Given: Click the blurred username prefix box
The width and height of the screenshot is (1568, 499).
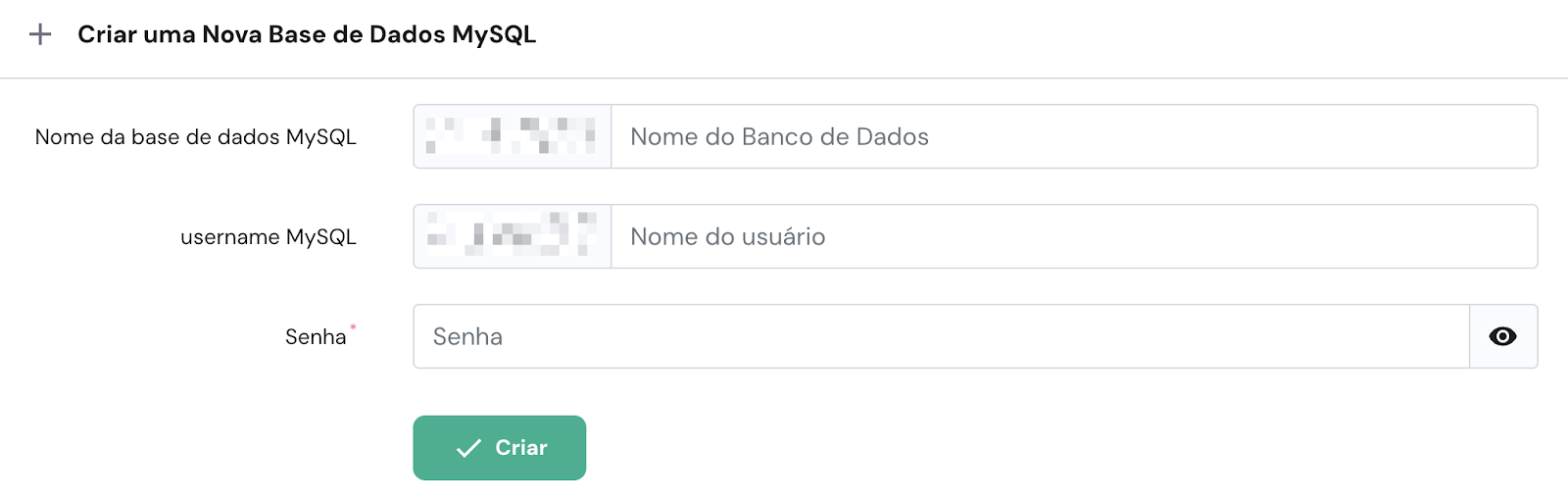Looking at the screenshot, I should (513, 237).
